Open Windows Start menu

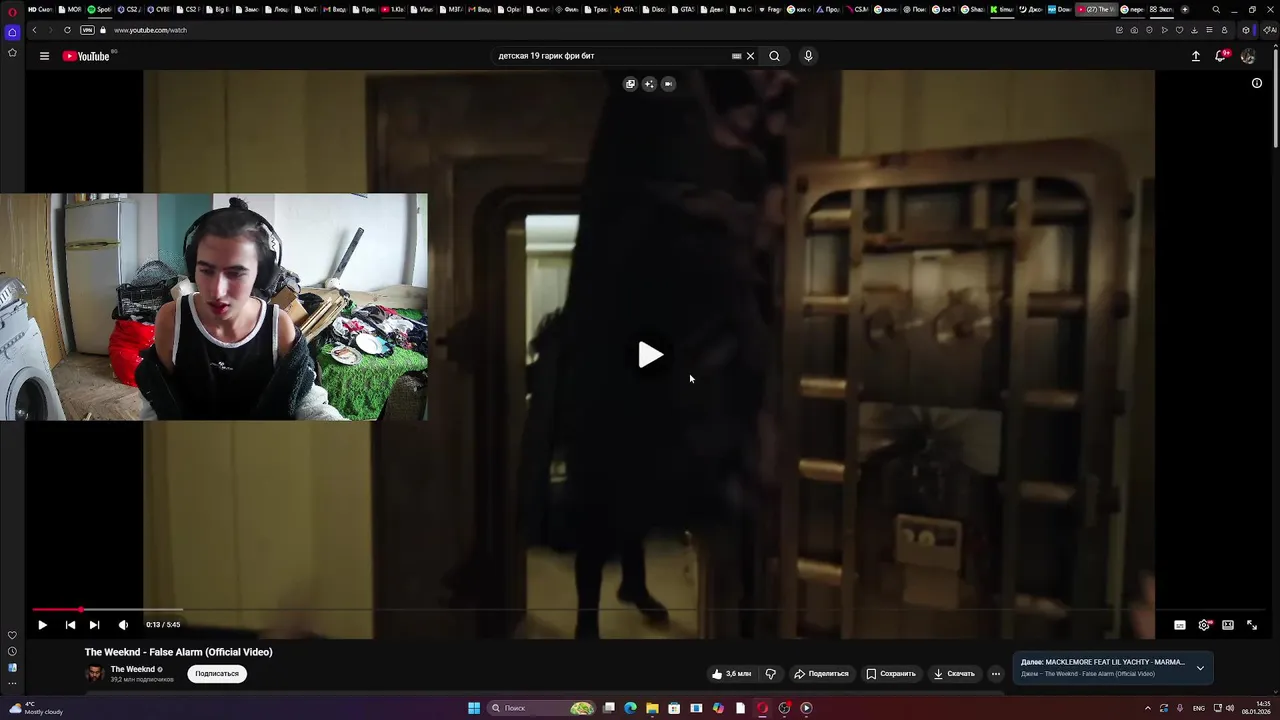pyautogui.click(x=474, y=708)
